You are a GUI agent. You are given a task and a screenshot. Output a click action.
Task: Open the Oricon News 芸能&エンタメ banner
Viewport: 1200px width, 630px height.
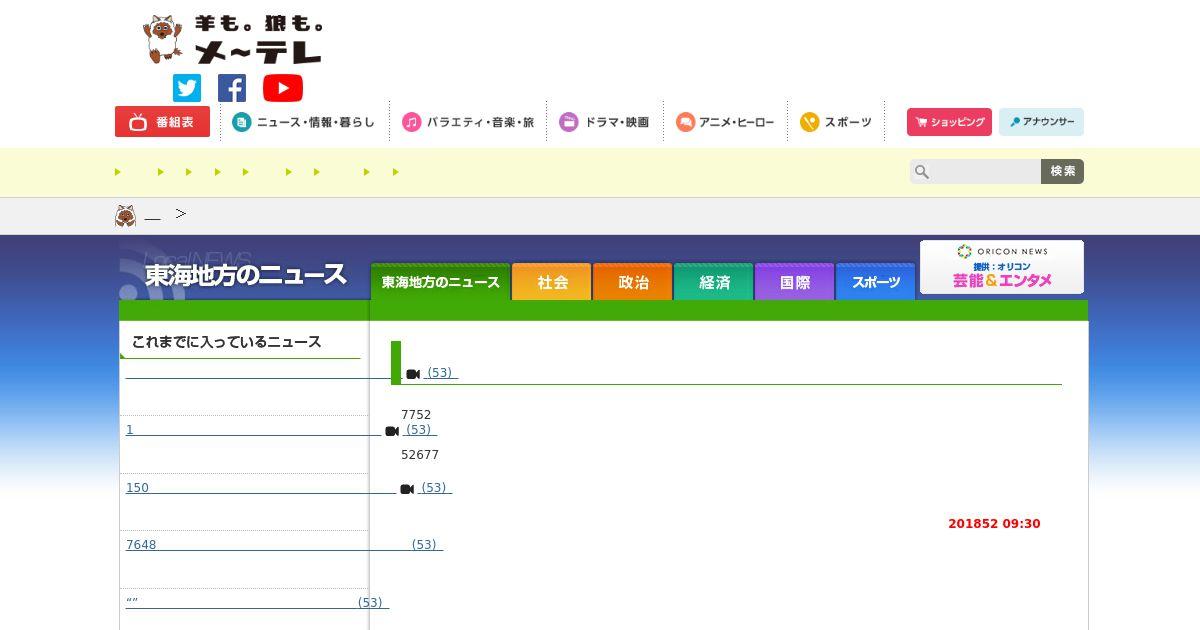pyautogui.click(x=1002, y=267)
